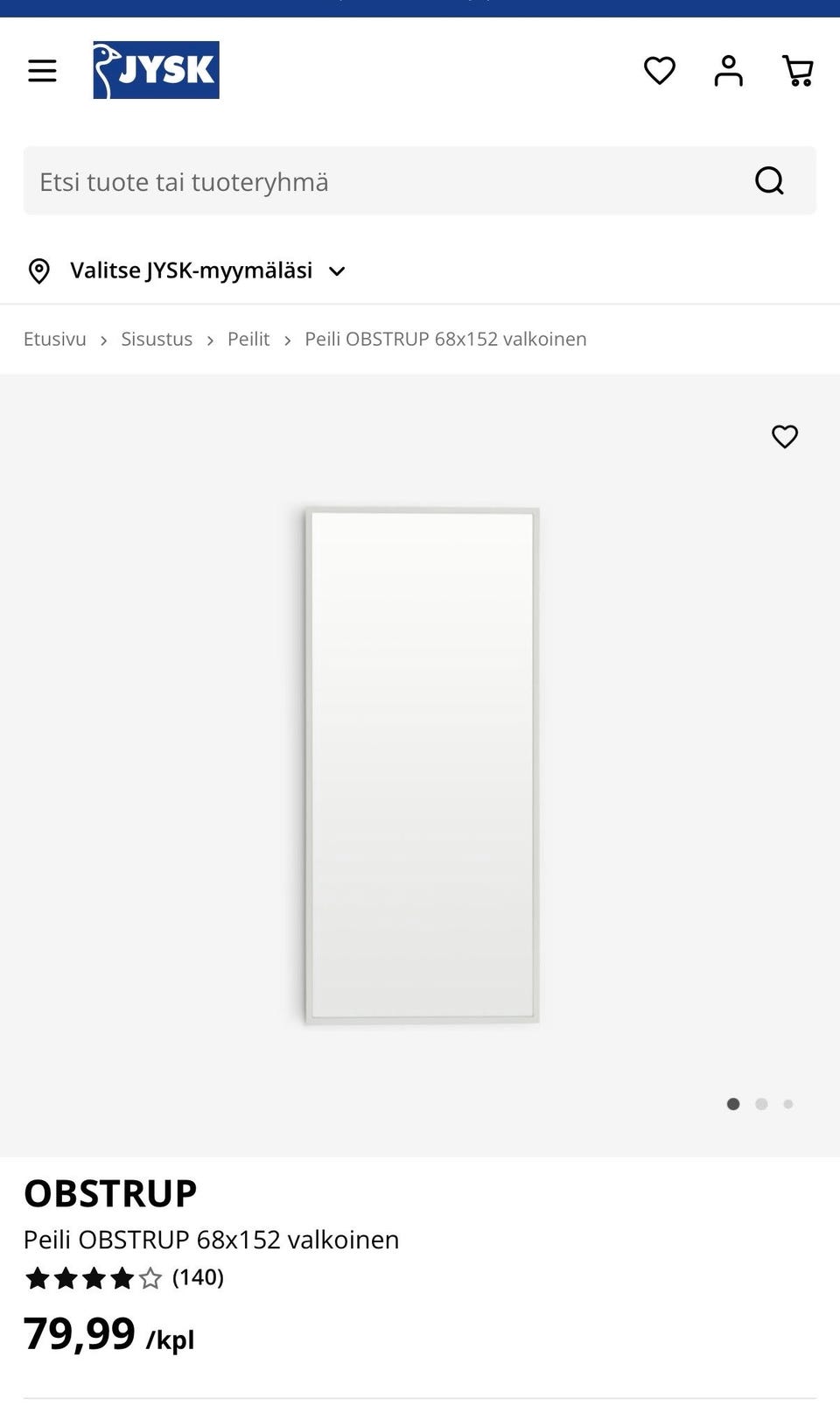Viewport: 840px width, 1413px height.
Task: Add OBSTRUP mirror to favorites
Action: click(x=785, y=436)
